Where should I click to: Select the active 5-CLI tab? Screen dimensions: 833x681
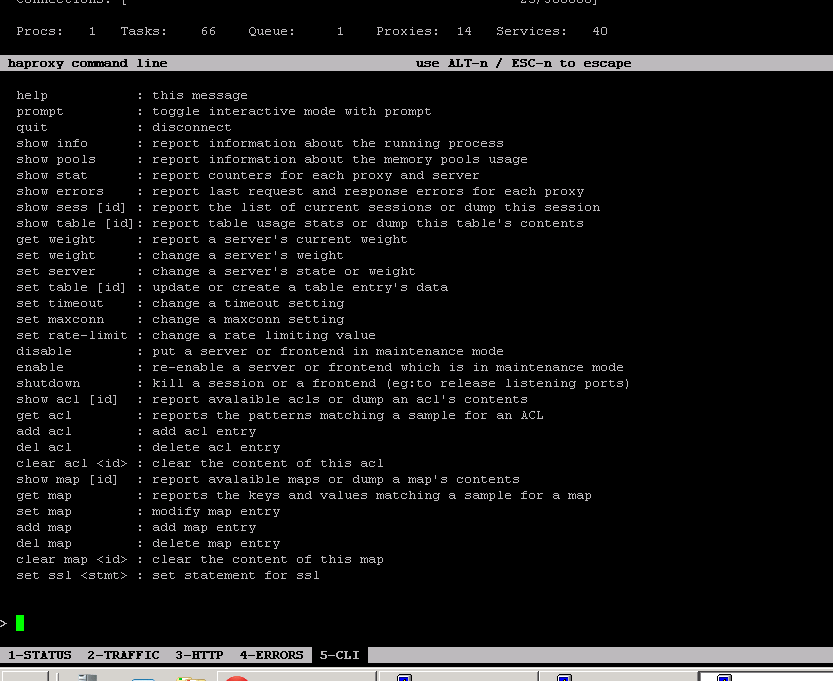pyautogui.click(x=339, y=655)
